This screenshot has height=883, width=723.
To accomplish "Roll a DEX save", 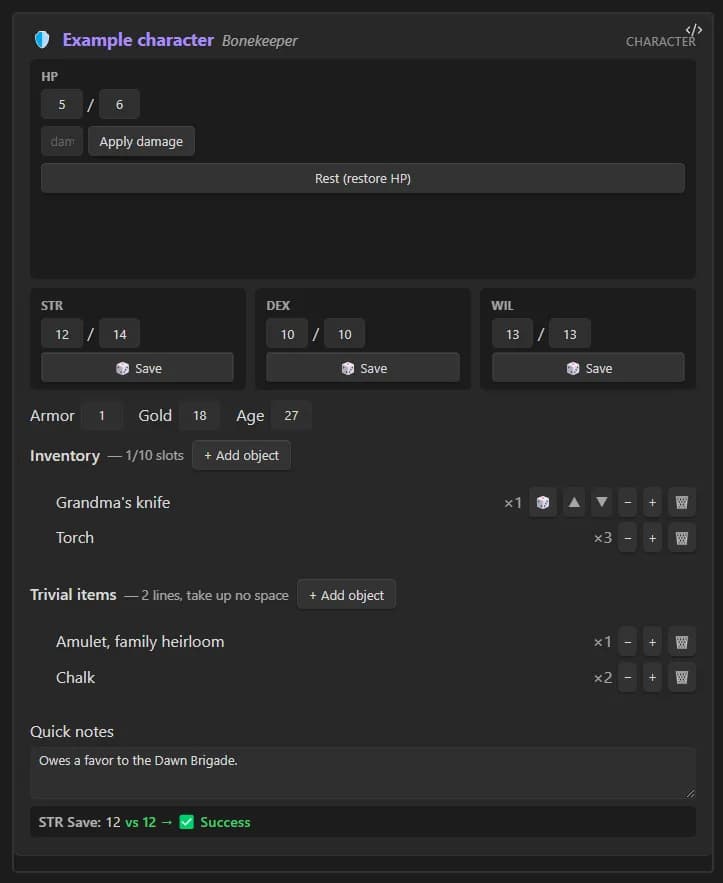I will (363, 368).
